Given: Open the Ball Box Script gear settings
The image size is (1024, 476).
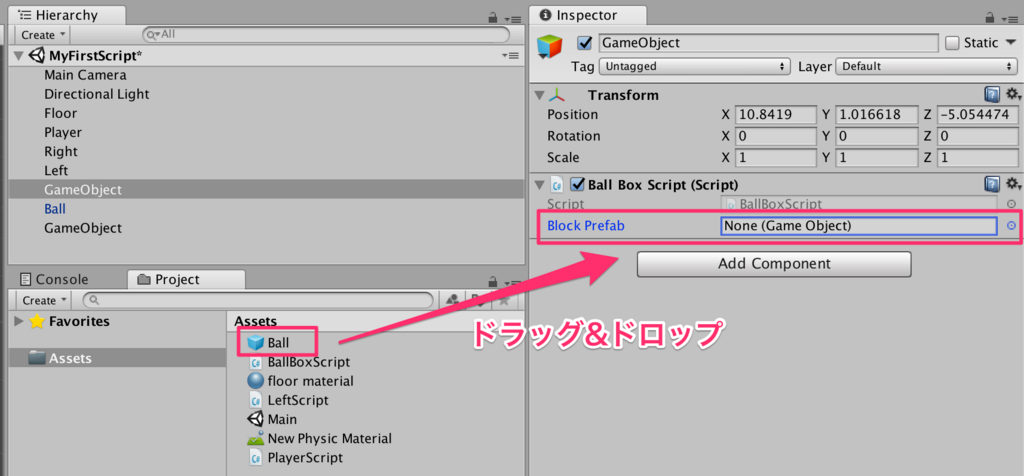Looking at the screenshot, I should [1013, 184].
